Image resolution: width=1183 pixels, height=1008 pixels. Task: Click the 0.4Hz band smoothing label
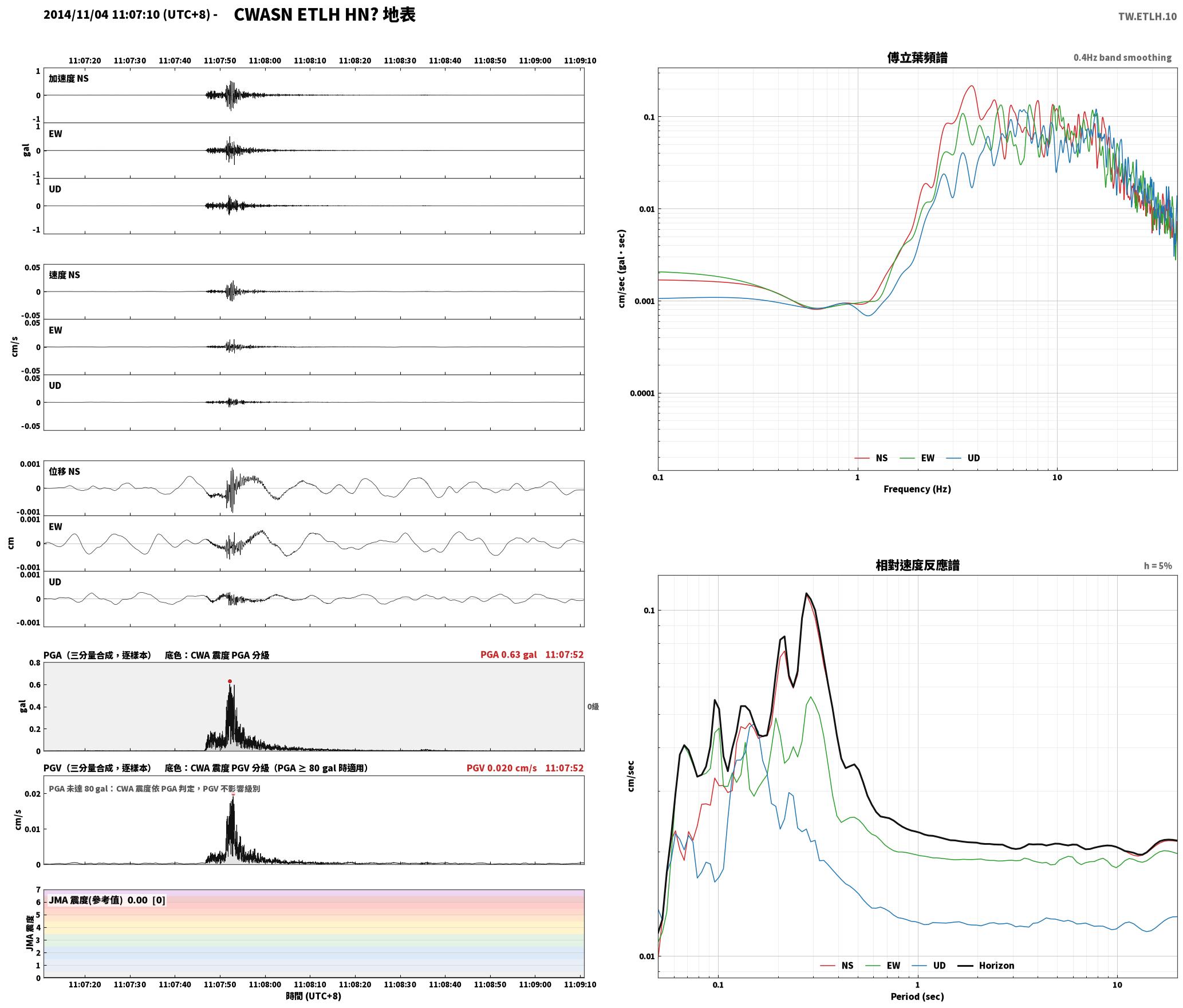point(1122,58)
